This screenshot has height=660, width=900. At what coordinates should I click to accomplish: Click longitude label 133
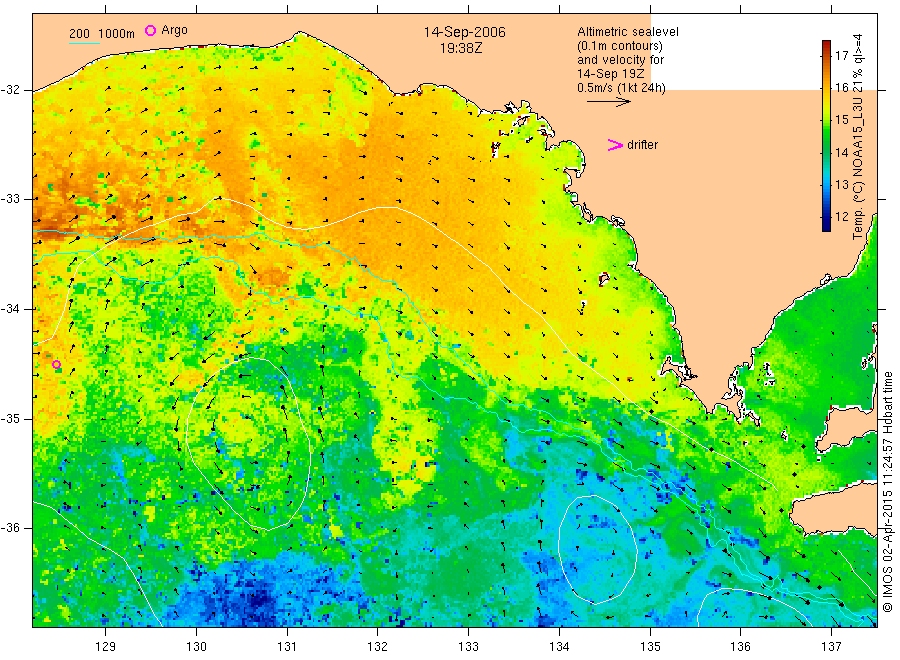pyautogui.click(x=468, y=647)
